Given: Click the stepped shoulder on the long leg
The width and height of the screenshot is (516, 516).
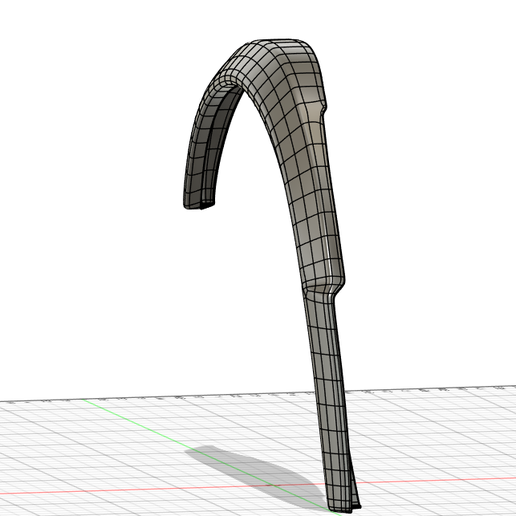Looking at the screenshot, I should pos(323,289).
